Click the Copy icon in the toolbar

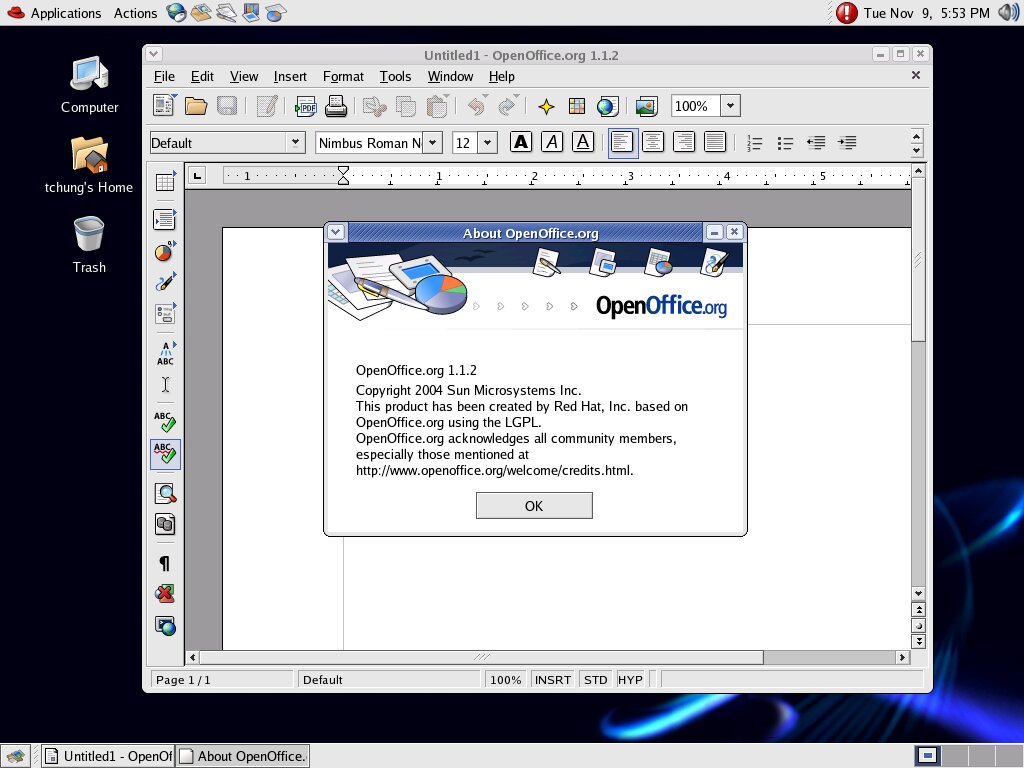click(406, 106)
